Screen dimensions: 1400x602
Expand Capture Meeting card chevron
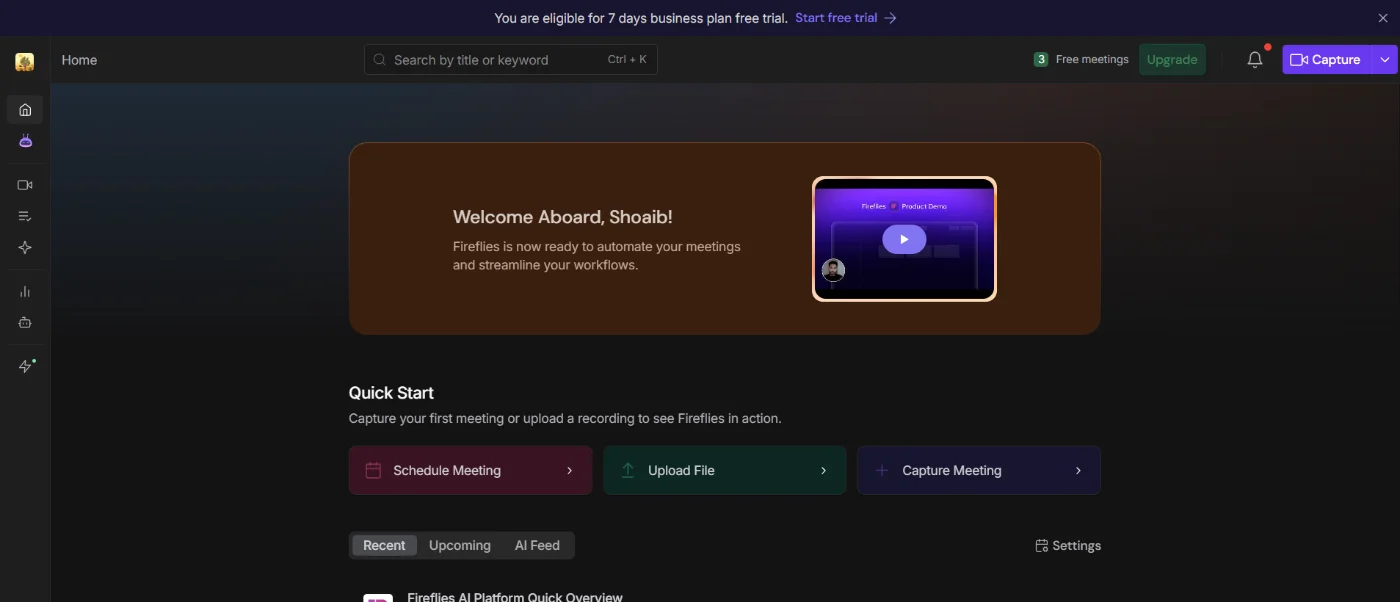coord(1078,471)
